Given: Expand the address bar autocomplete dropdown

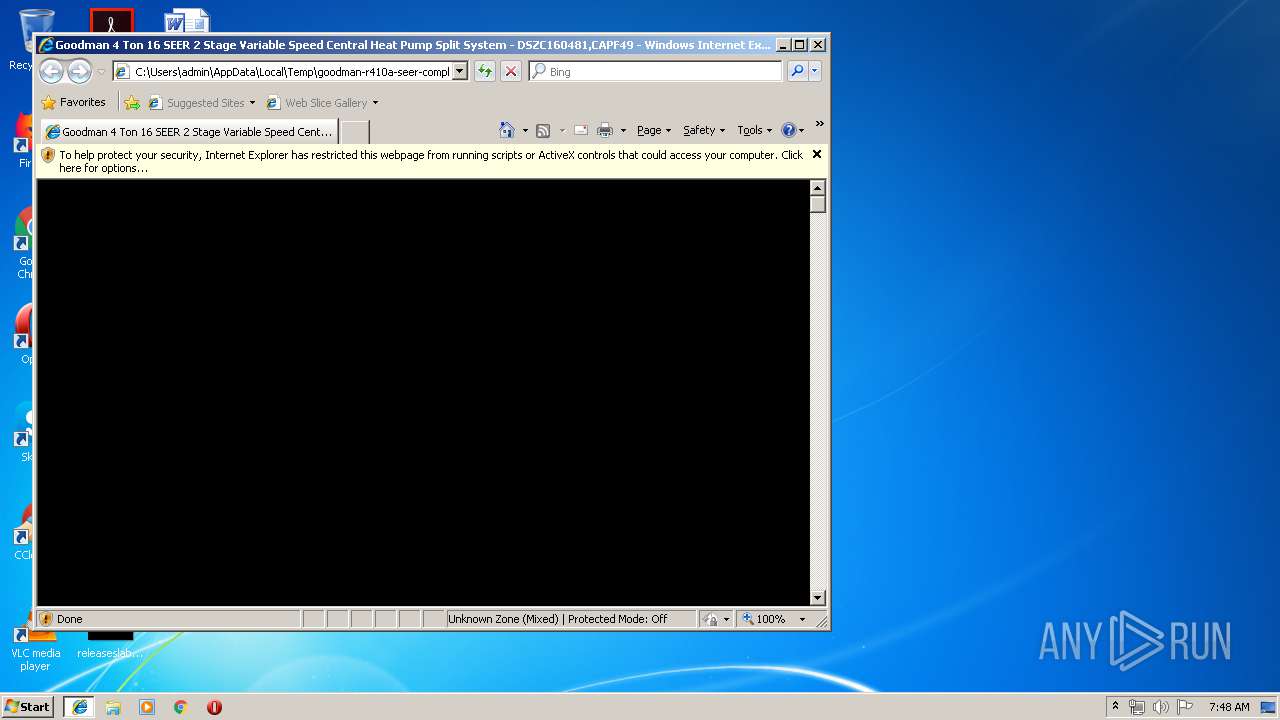Looking at the screenshot, I should (x=460, y=72).
